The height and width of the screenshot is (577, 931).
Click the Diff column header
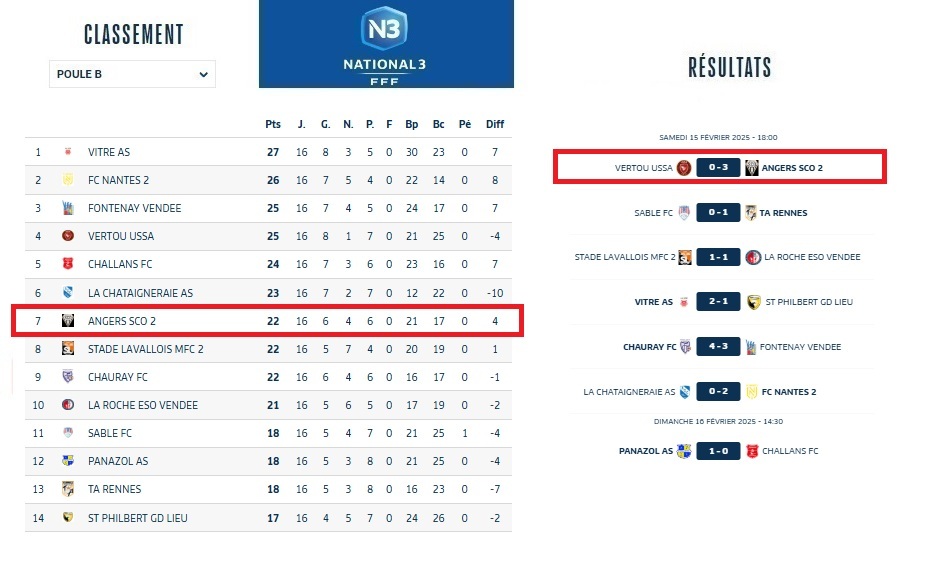tap(495, 124)
